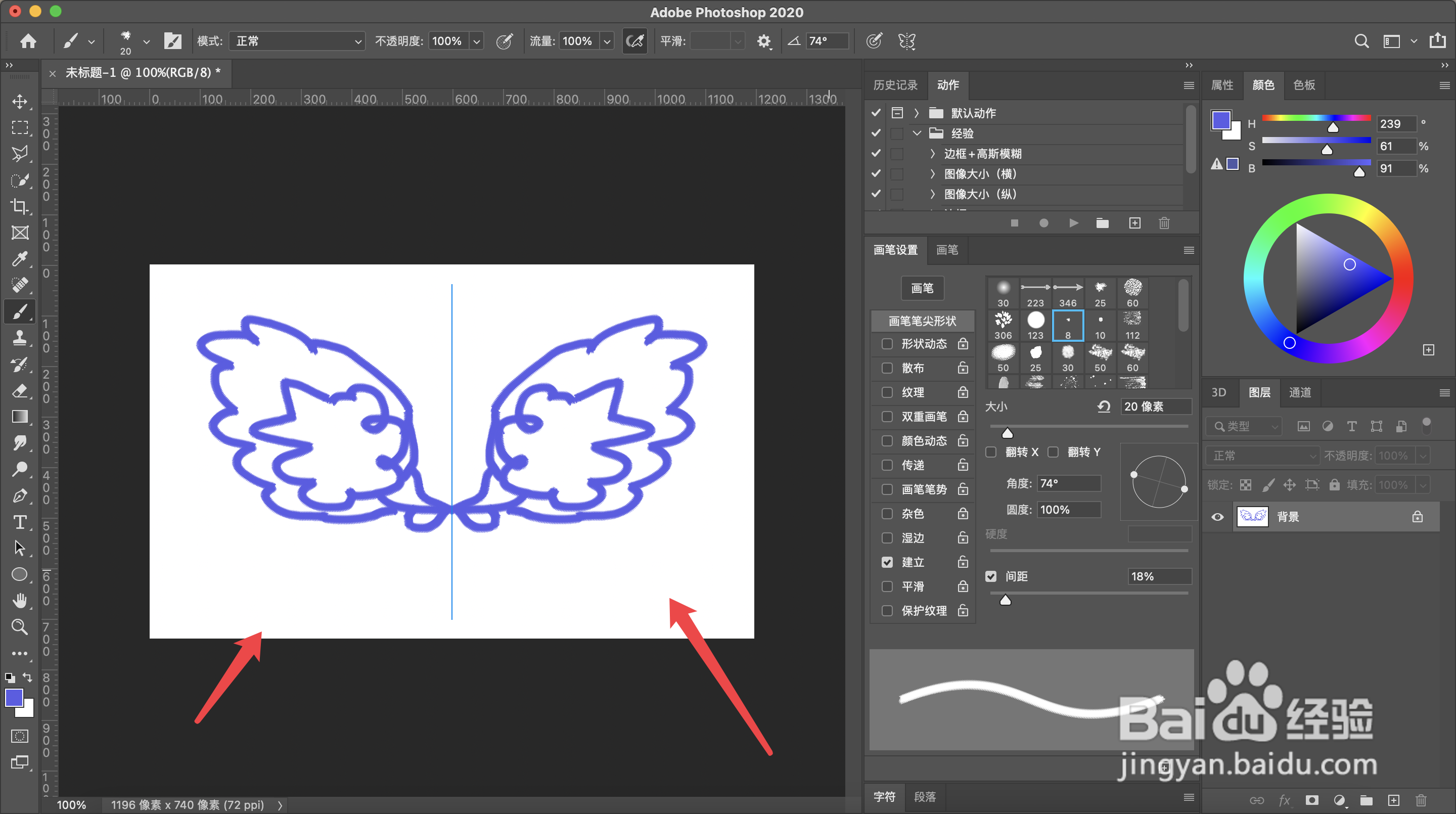Viewport: 1456px width, 814px height.
Task: Toggle airbrush-style build-up icon
Action: (635, 40)
